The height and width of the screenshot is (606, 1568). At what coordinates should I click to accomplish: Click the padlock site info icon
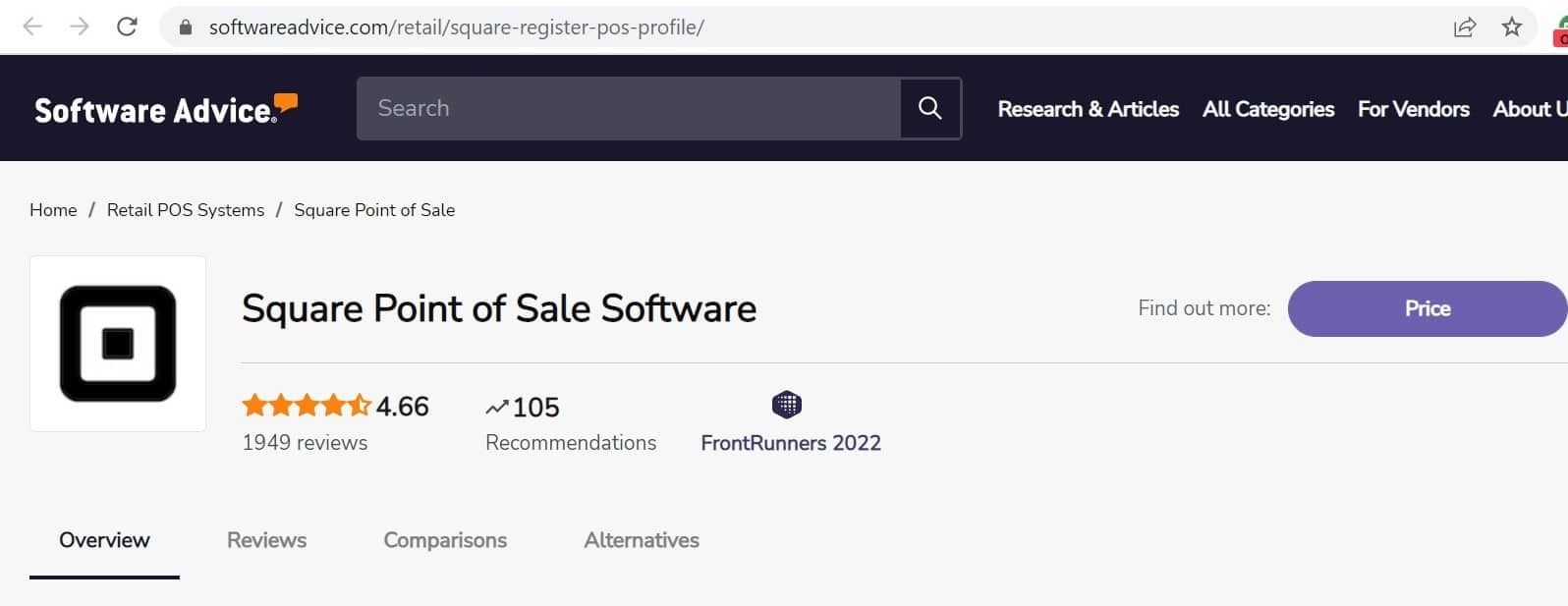(186, 28)
